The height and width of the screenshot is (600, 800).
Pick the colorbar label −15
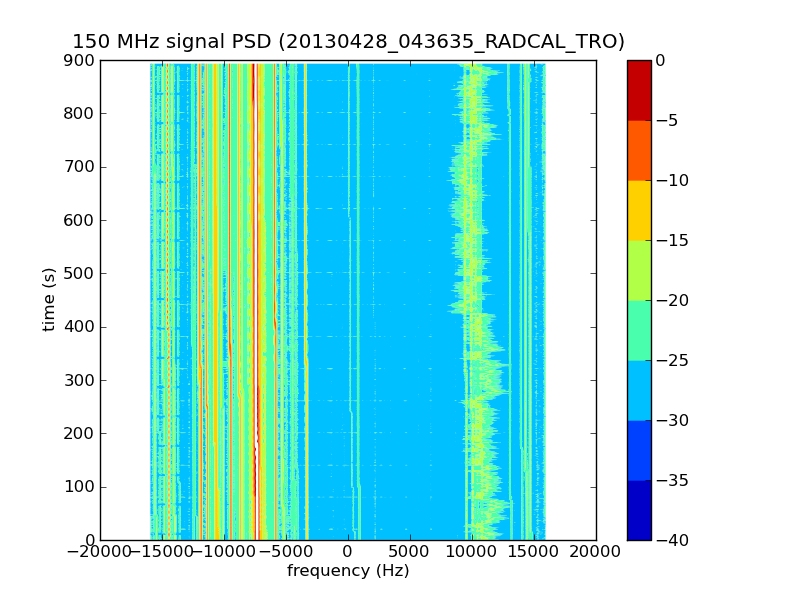pyautogui.click(x=672, y=241)
